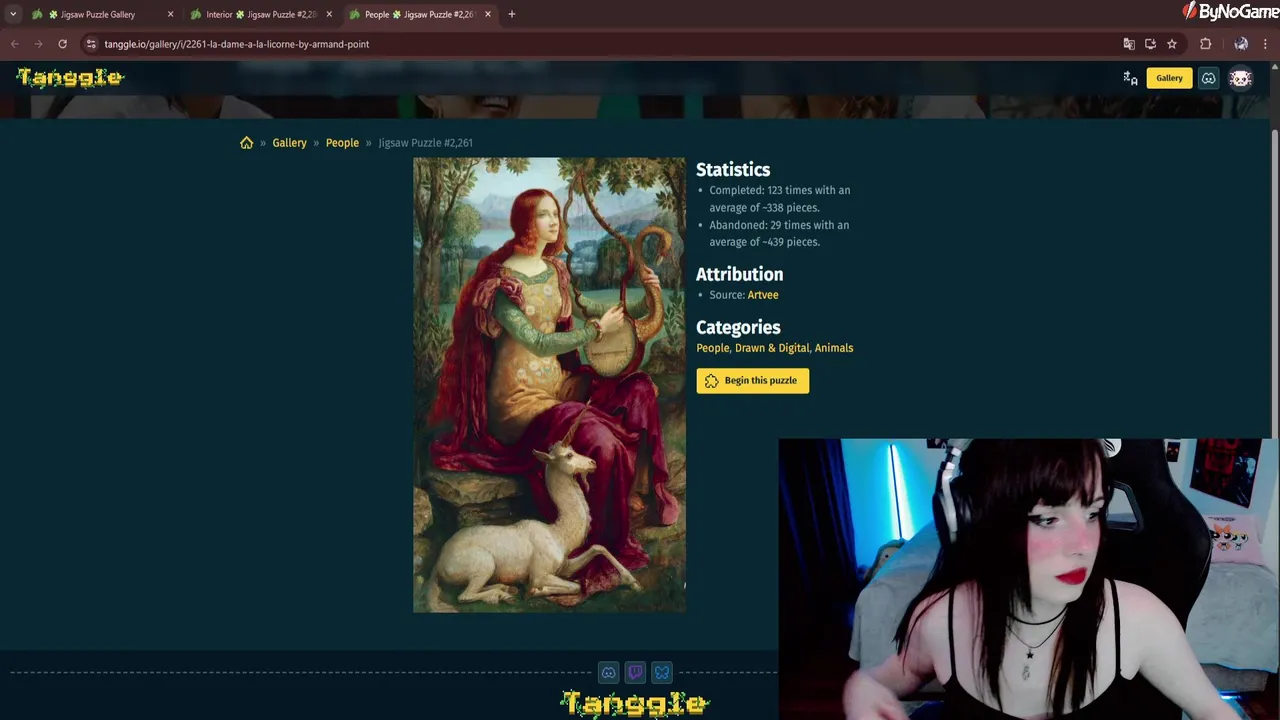This screenshot has height=720, width=1280.
Task: Open the browser three-dot menu
Action: pyautogui.click(x=1266, y=44)
